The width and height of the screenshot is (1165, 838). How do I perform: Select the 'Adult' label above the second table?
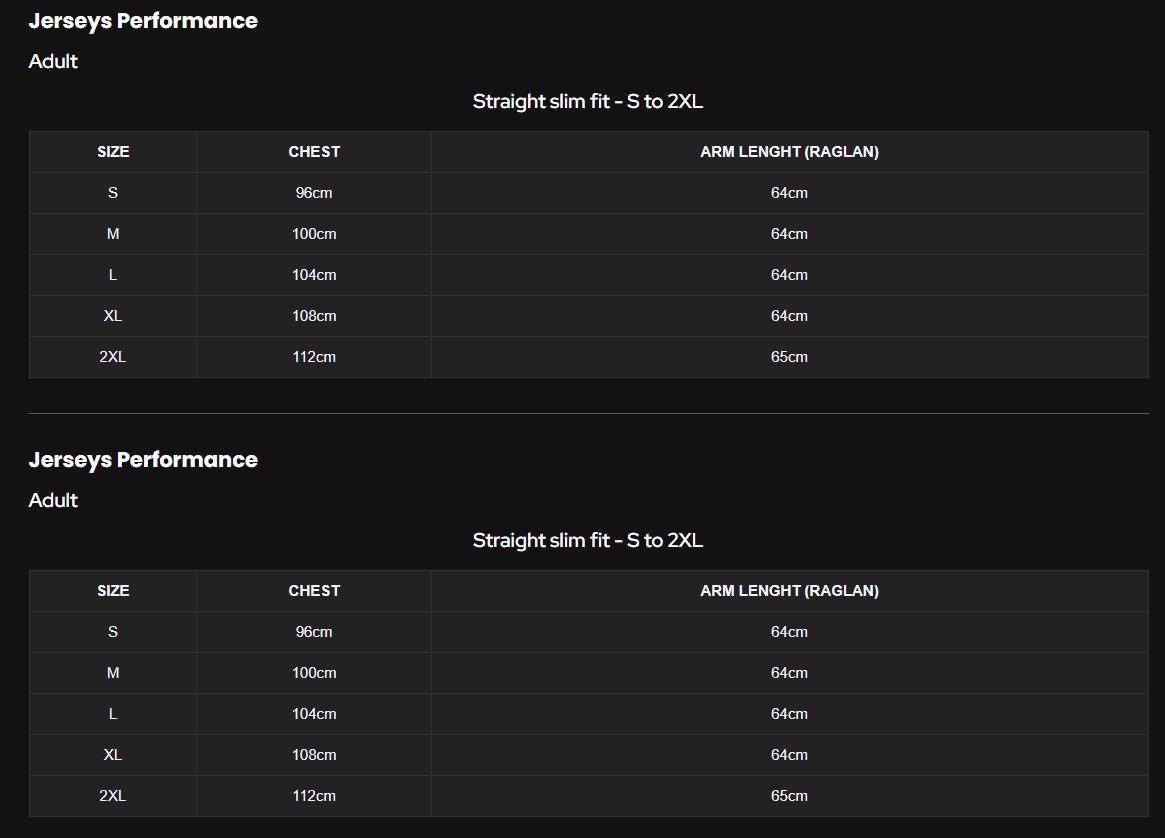click(x=53, y=501)
